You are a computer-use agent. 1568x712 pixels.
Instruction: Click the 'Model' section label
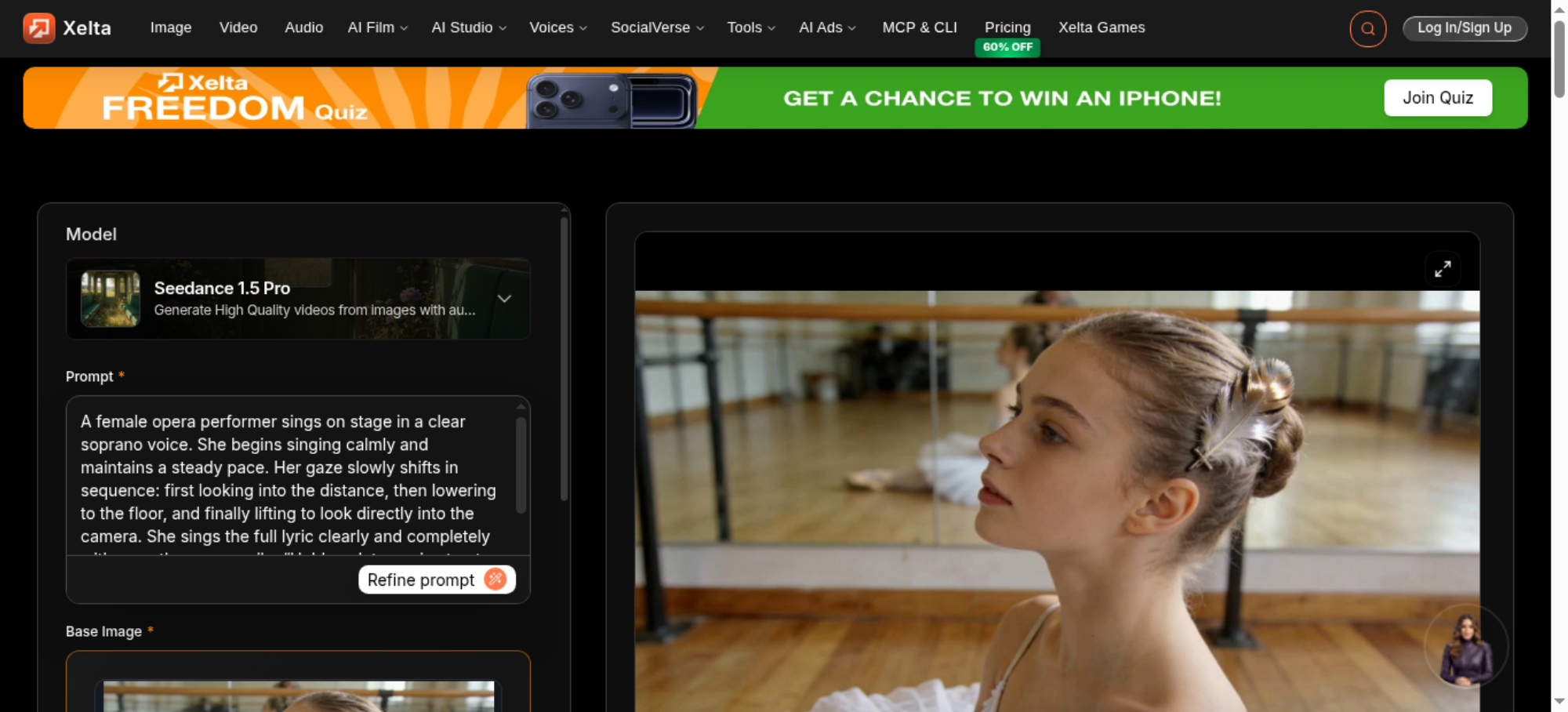pos(91,234)
